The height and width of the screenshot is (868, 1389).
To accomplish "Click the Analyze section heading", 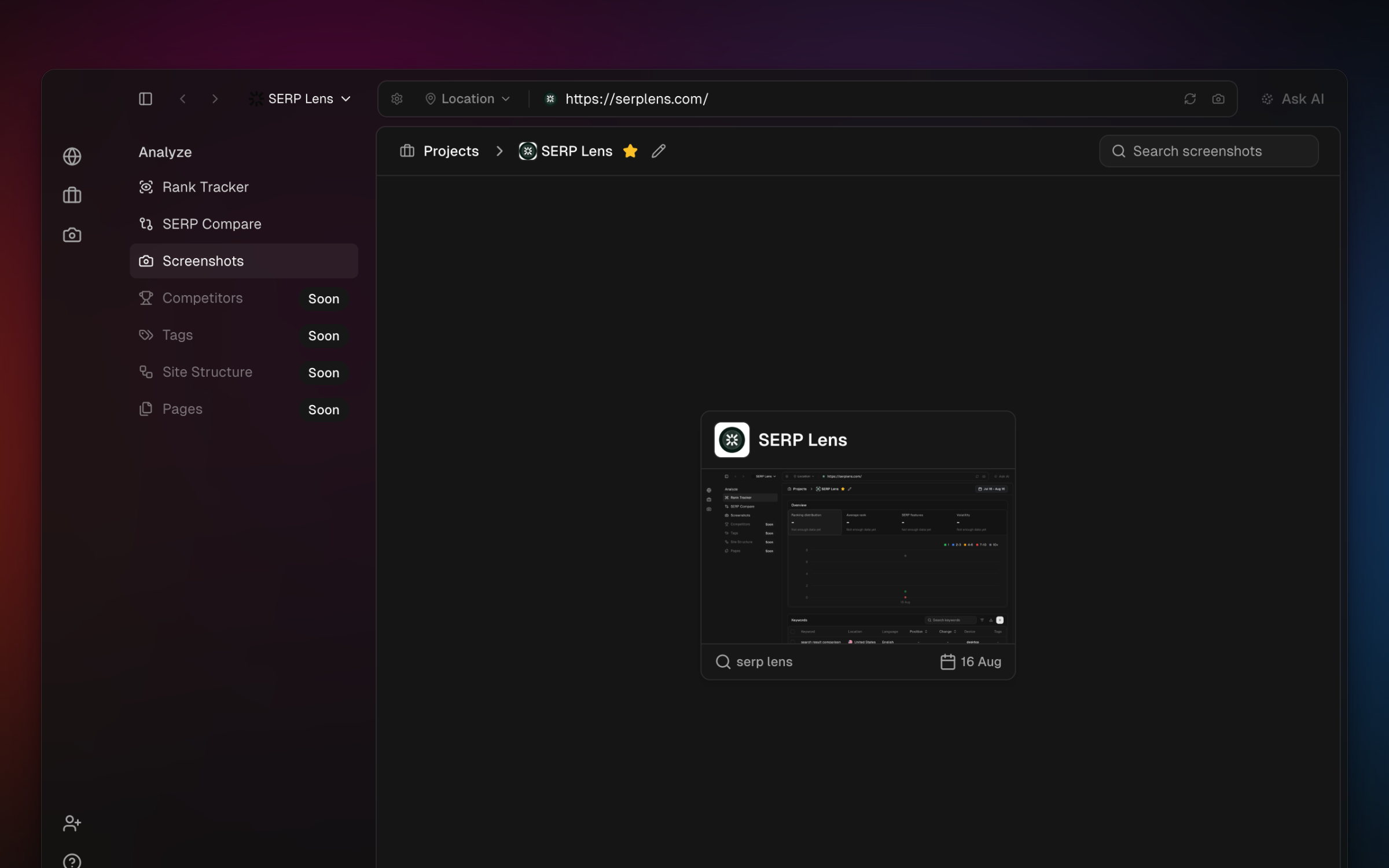I will 165,152.
